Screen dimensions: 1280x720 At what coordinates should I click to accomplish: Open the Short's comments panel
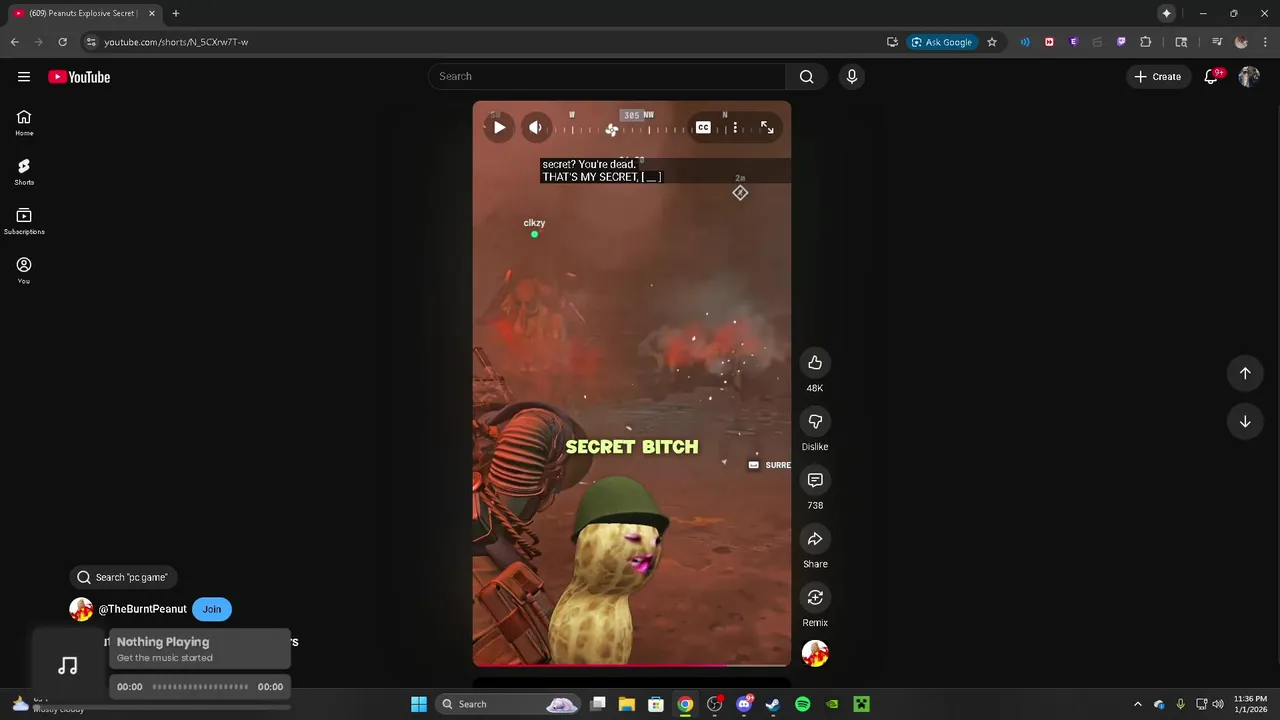point(815,481)
